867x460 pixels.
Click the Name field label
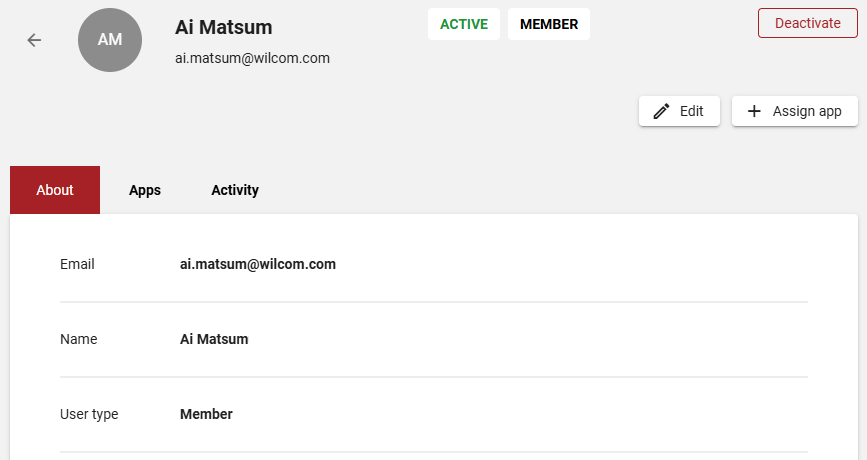[79, 339]
